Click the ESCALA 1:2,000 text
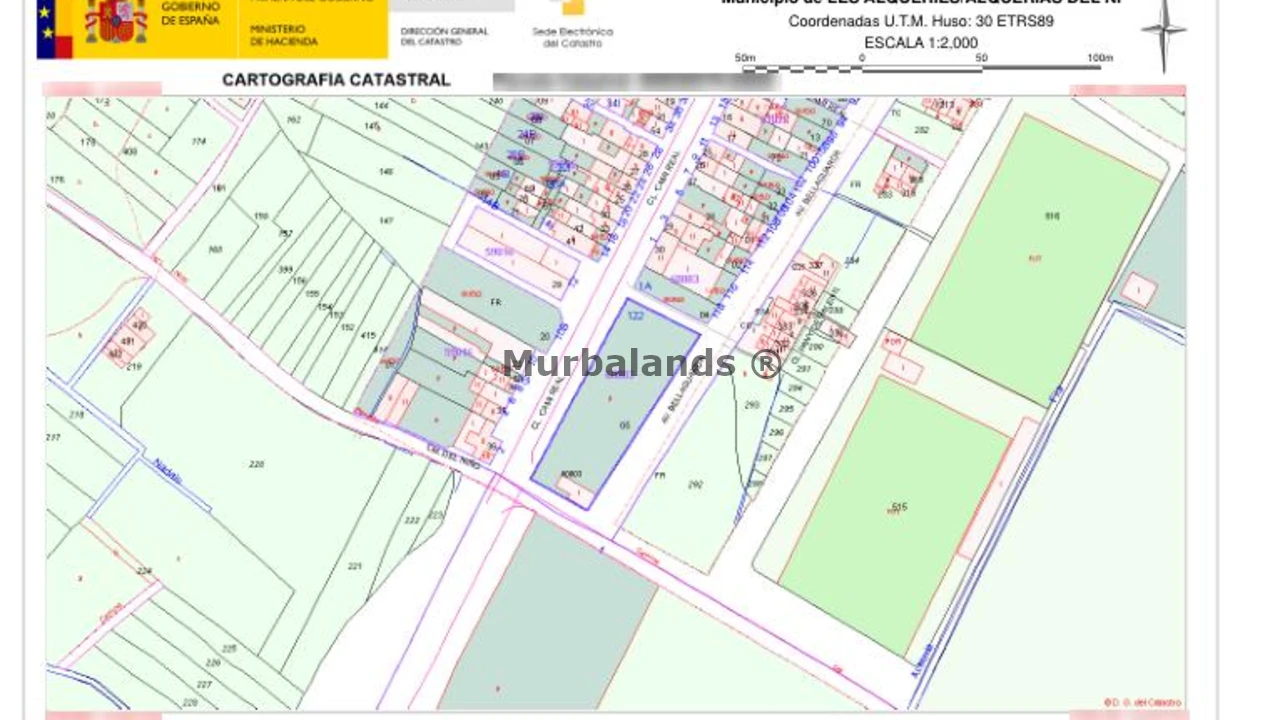 tap(921, 43)
